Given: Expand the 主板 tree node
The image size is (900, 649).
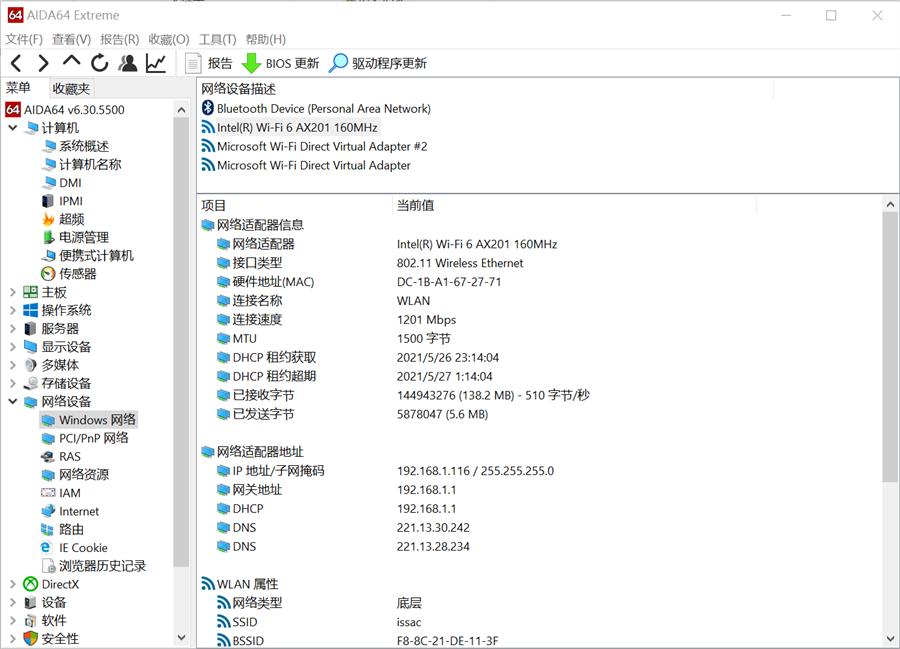Looking at the screenshot, I should point(13,292).
